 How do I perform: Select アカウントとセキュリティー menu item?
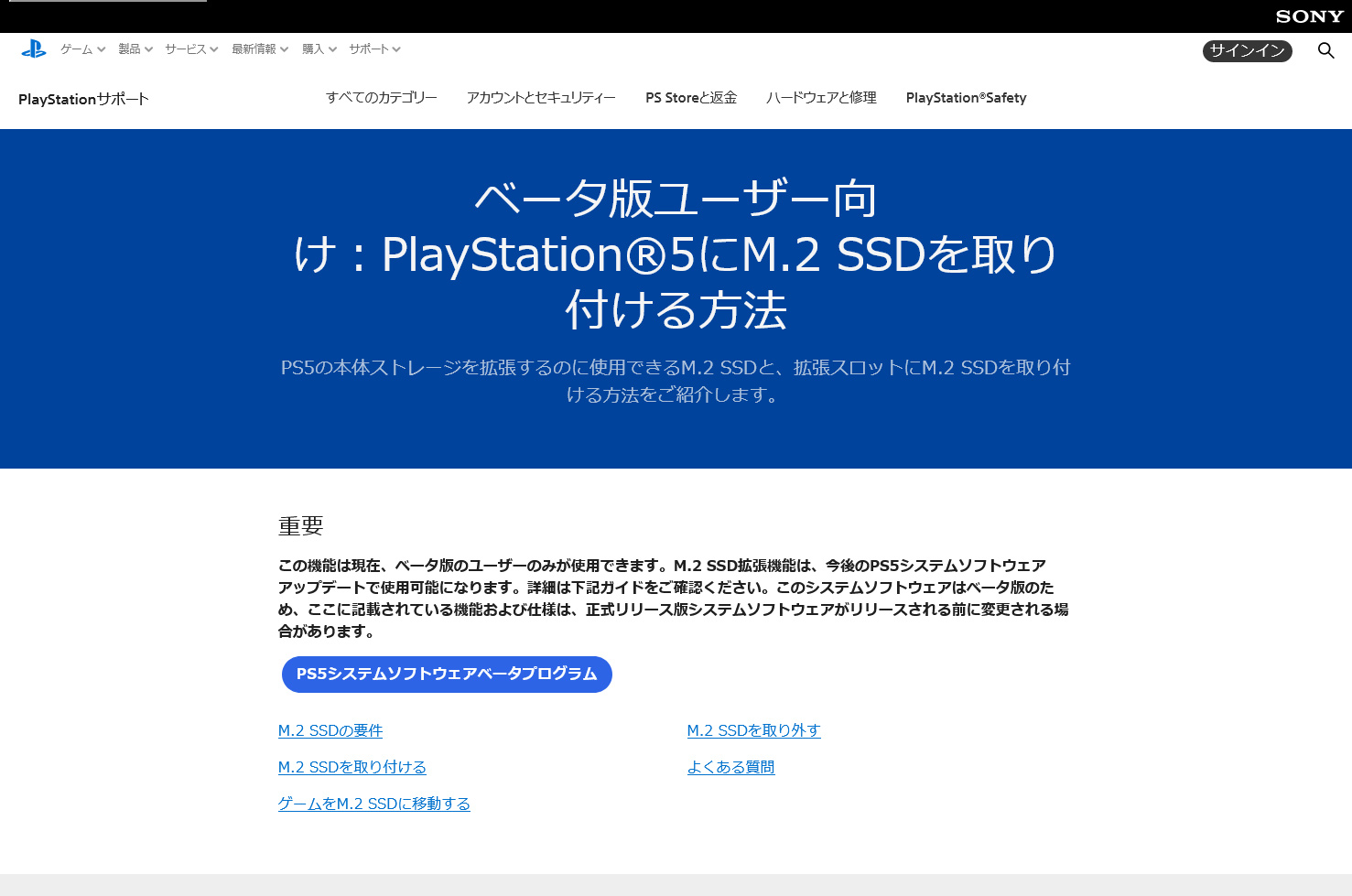pyautogui.click(x=541, y=98)
